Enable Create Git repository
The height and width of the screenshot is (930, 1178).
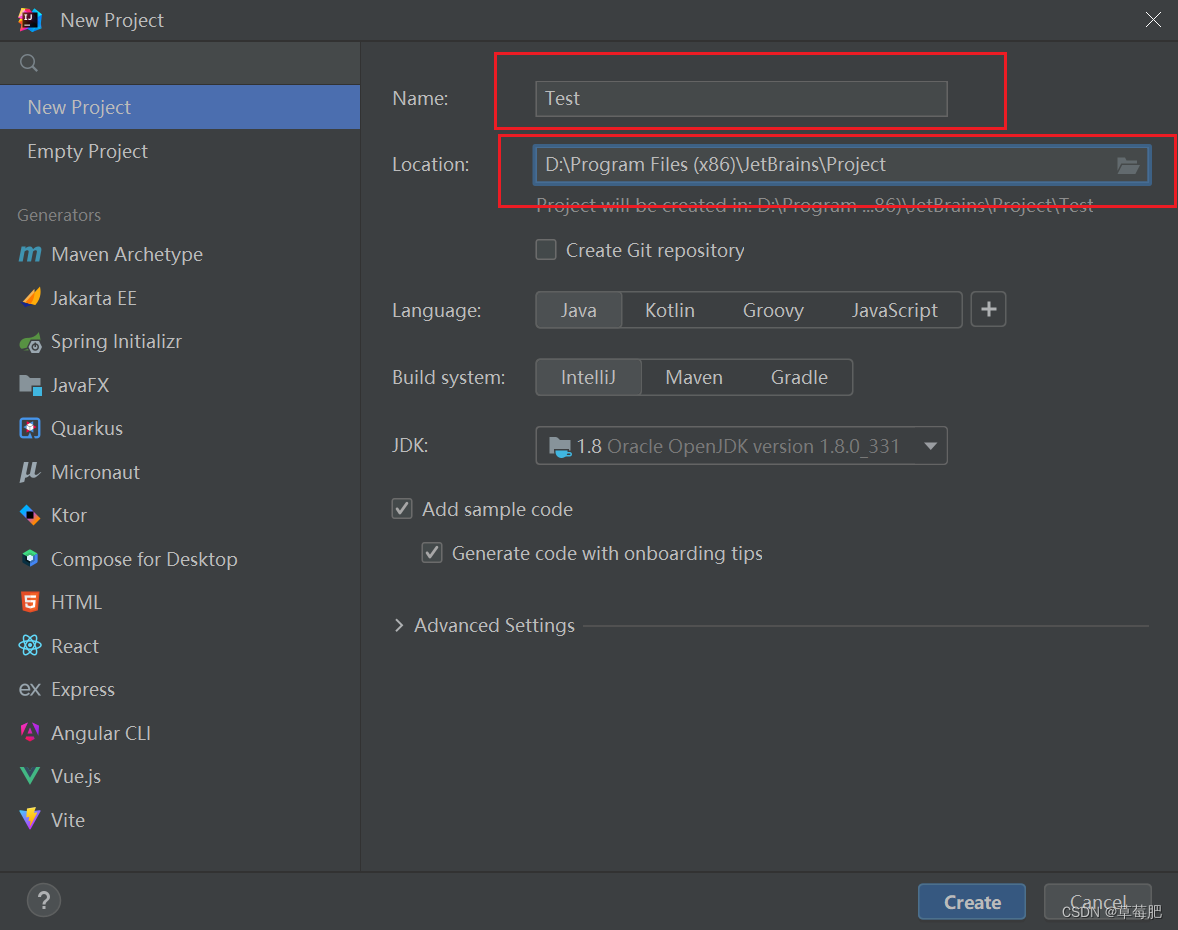[x=546, y=250]
